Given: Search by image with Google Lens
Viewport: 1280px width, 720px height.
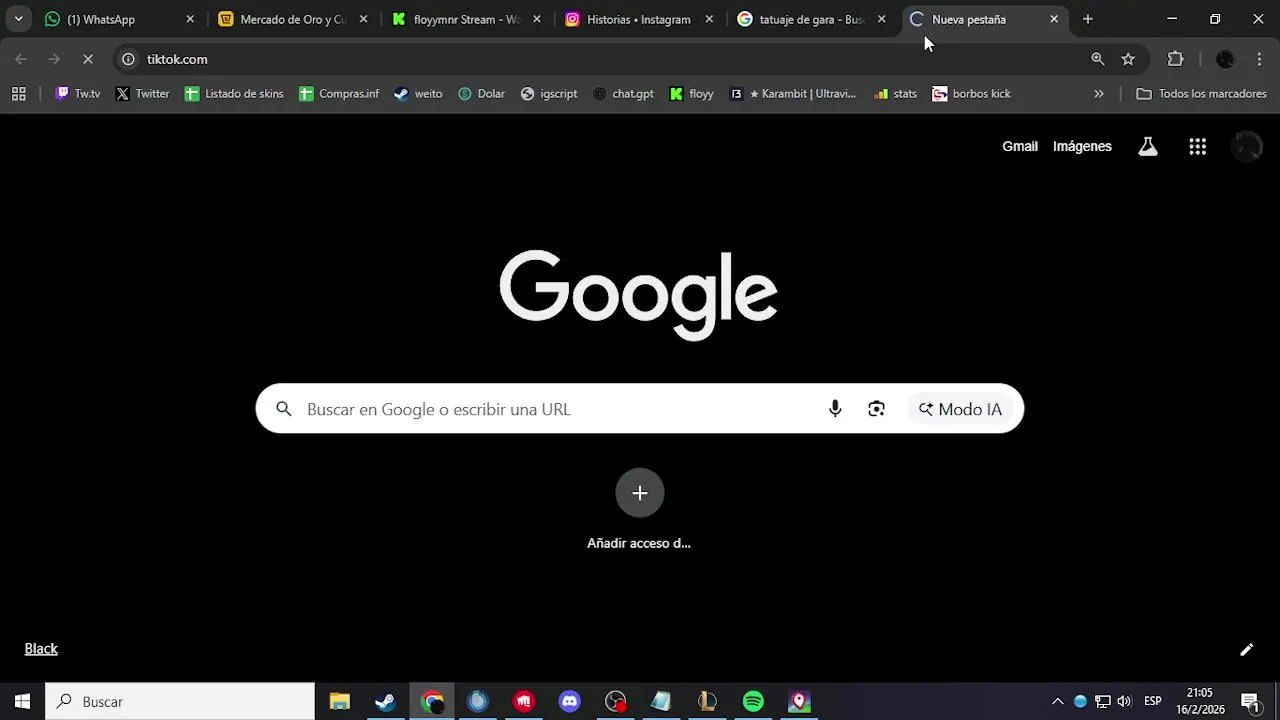Looking at the screenshot, I should 877,409.
